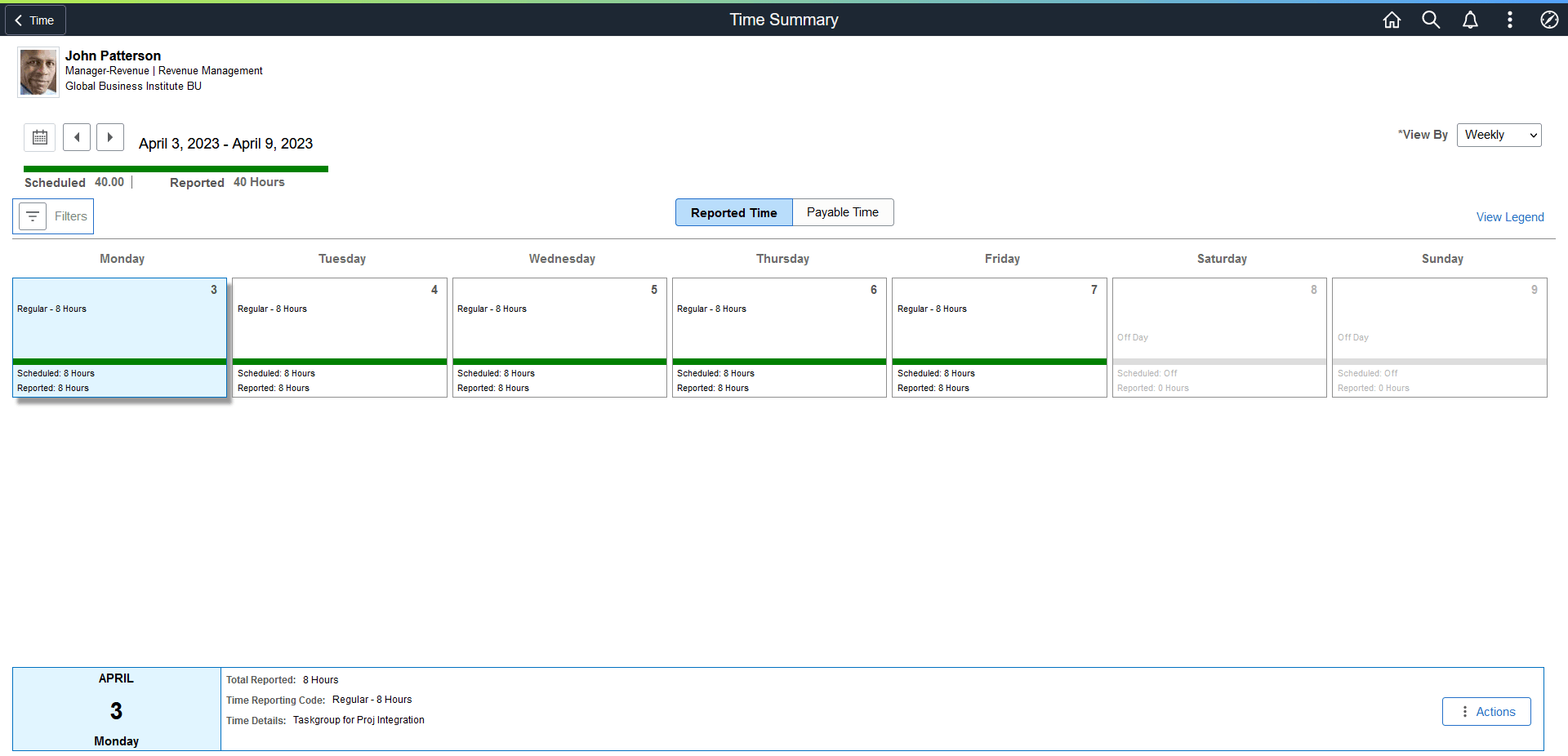Viewport: 1568px width, 756px height.
Task: Click the Scheduled 40.00 value
Action: pyautogui.click(x=109, y=182)
